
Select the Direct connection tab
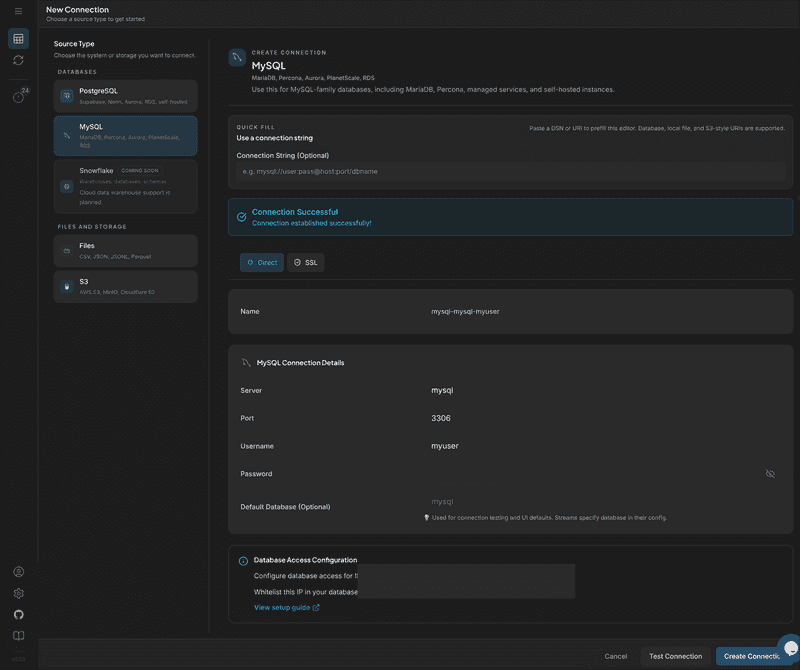coord(262,262)
